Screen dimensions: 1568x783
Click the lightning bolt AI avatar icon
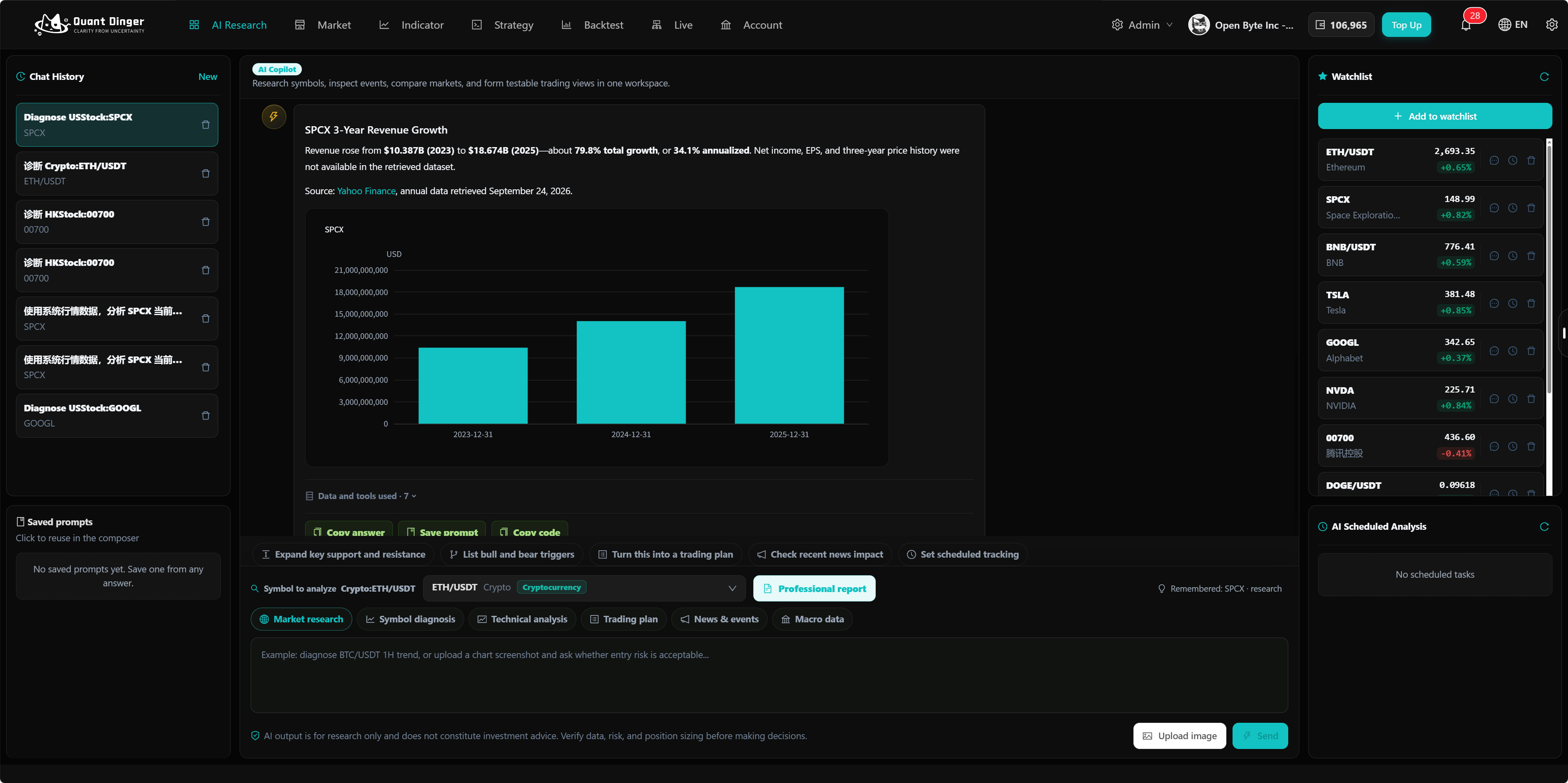tap(274, 116)
